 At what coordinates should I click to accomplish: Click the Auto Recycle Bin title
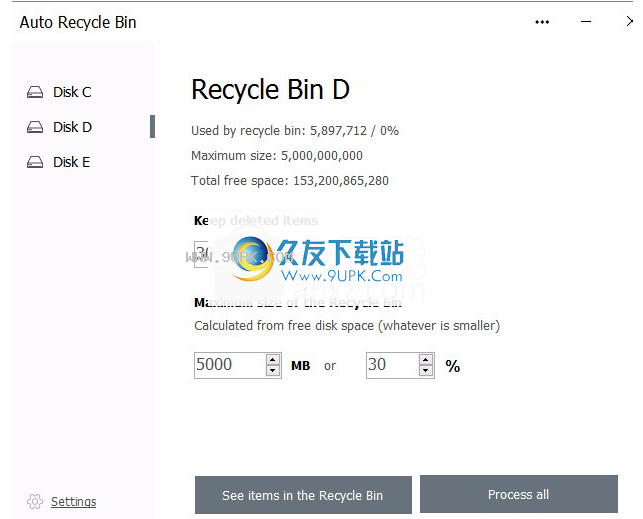[x=78, y=22]
